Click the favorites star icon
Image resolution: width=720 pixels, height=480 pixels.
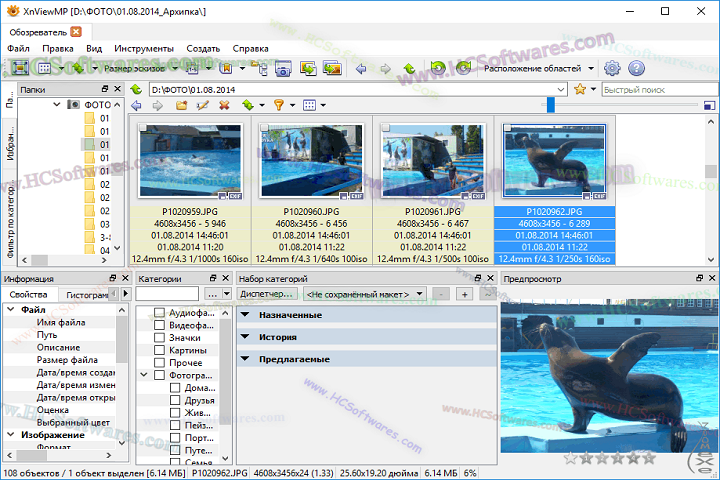click(580, 89)
